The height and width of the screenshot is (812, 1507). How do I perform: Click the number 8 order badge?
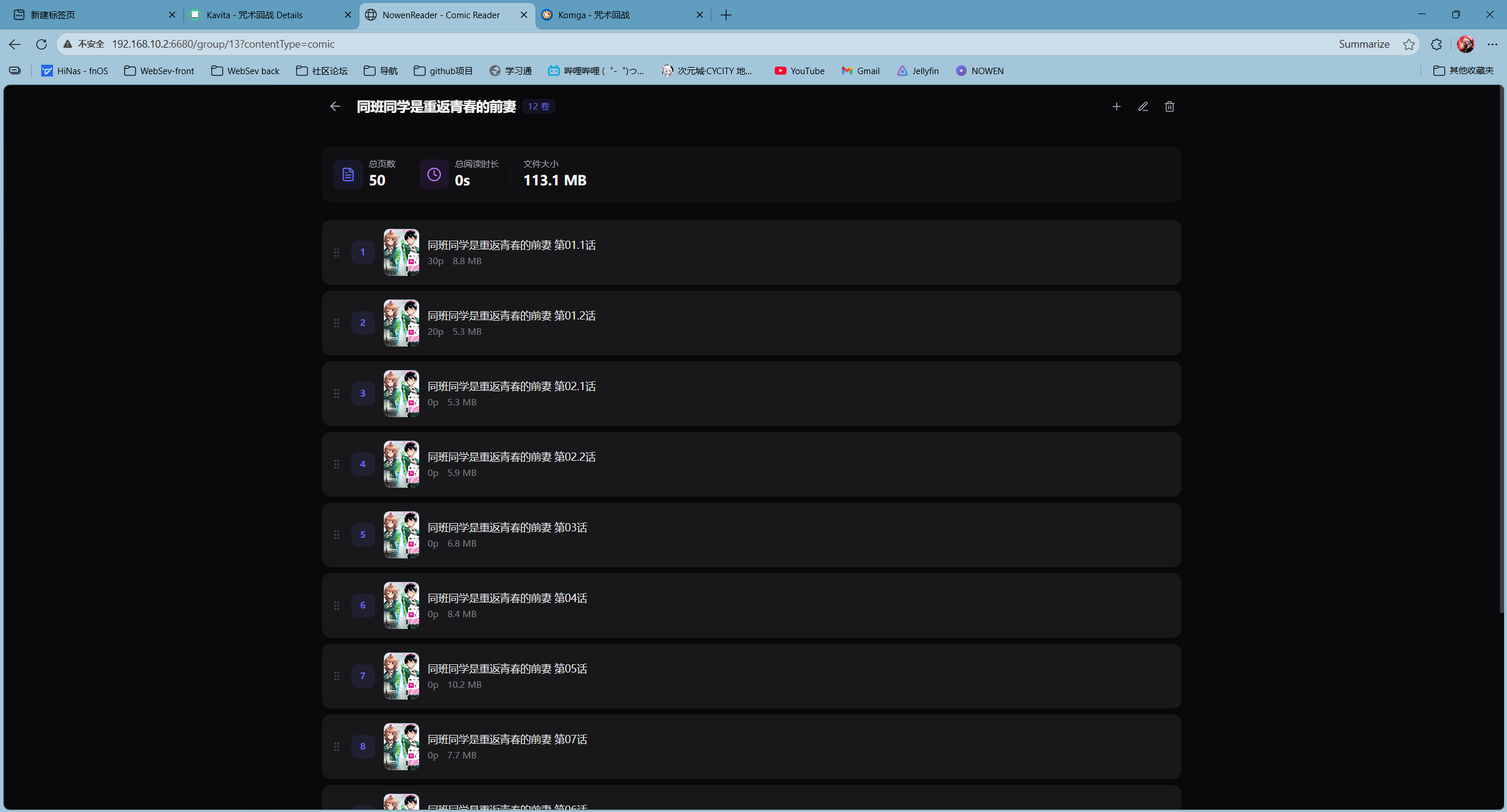click(x=363, y=747)
